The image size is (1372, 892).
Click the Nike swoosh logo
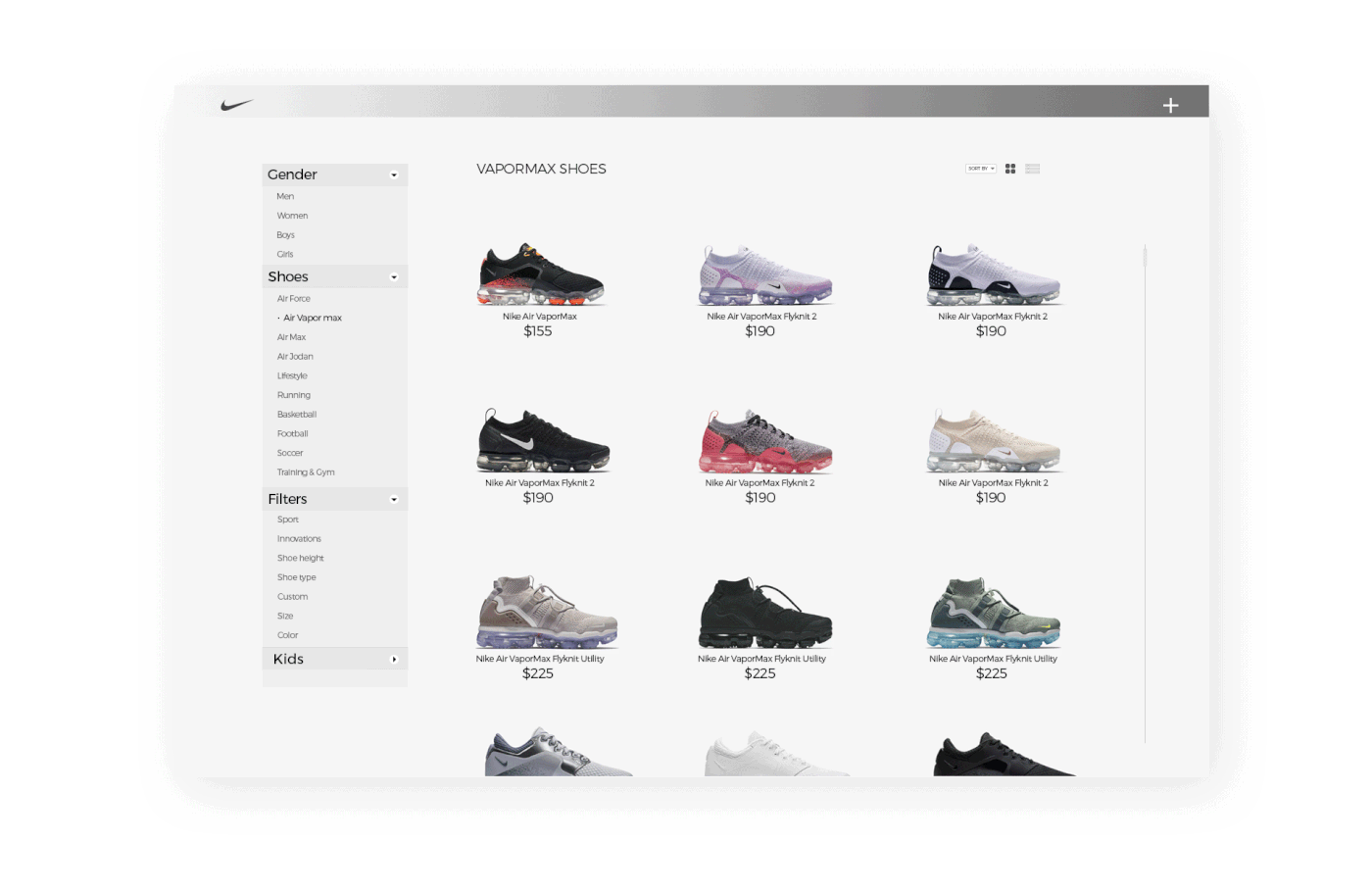tap(236, 105)
